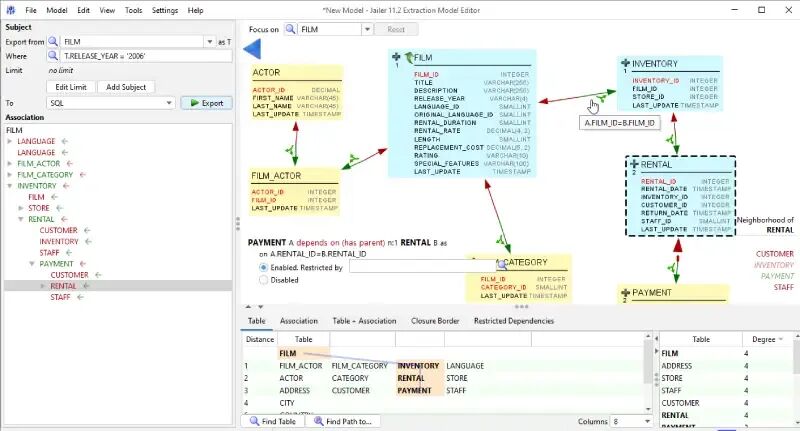The image size is (800, 431).
Task: Open the Export from FILM dropdown arrow
Action: coord(209,42)
